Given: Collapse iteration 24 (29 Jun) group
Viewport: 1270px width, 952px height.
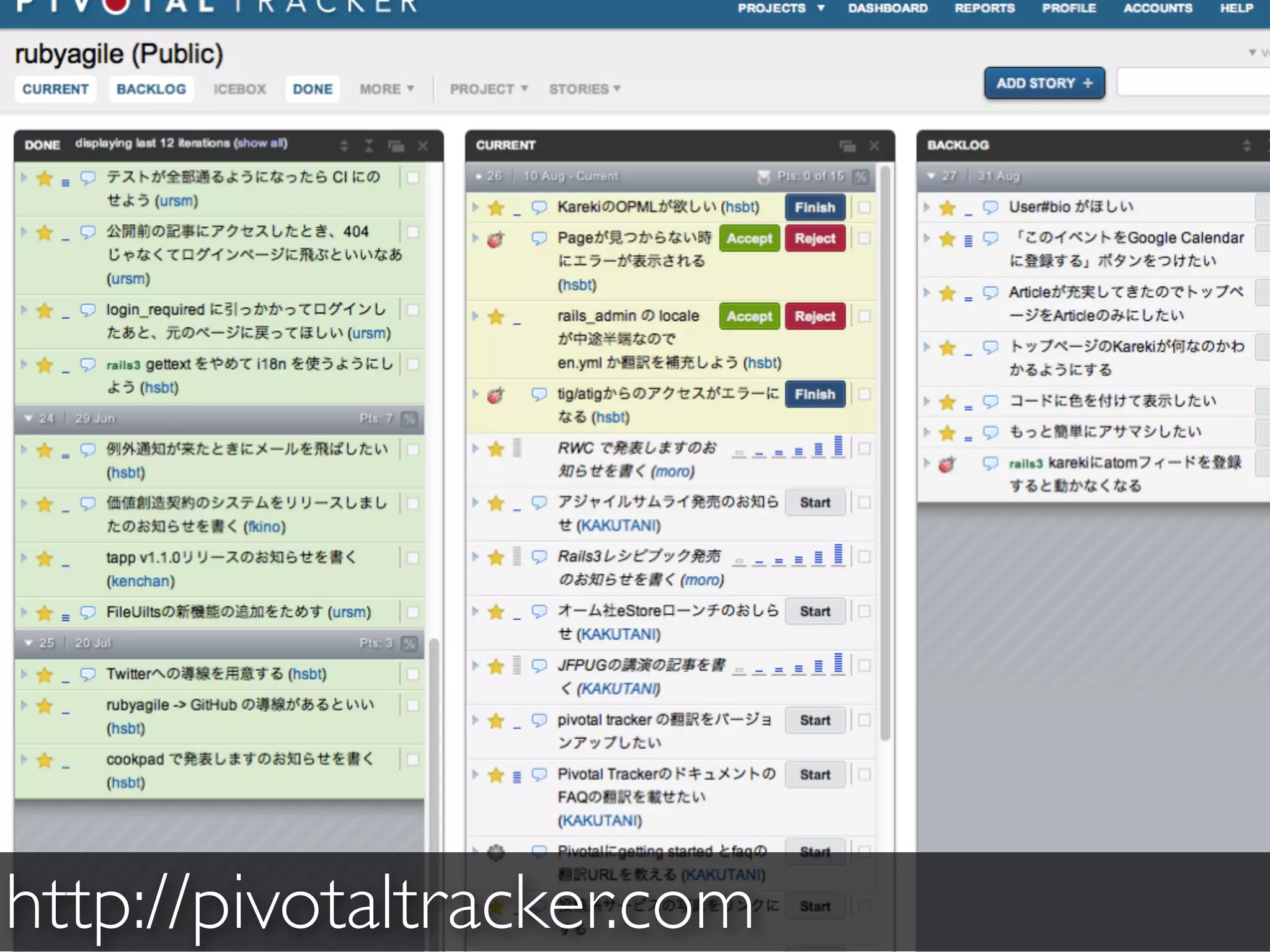Looking at the screenshot, I should point(29,418).
